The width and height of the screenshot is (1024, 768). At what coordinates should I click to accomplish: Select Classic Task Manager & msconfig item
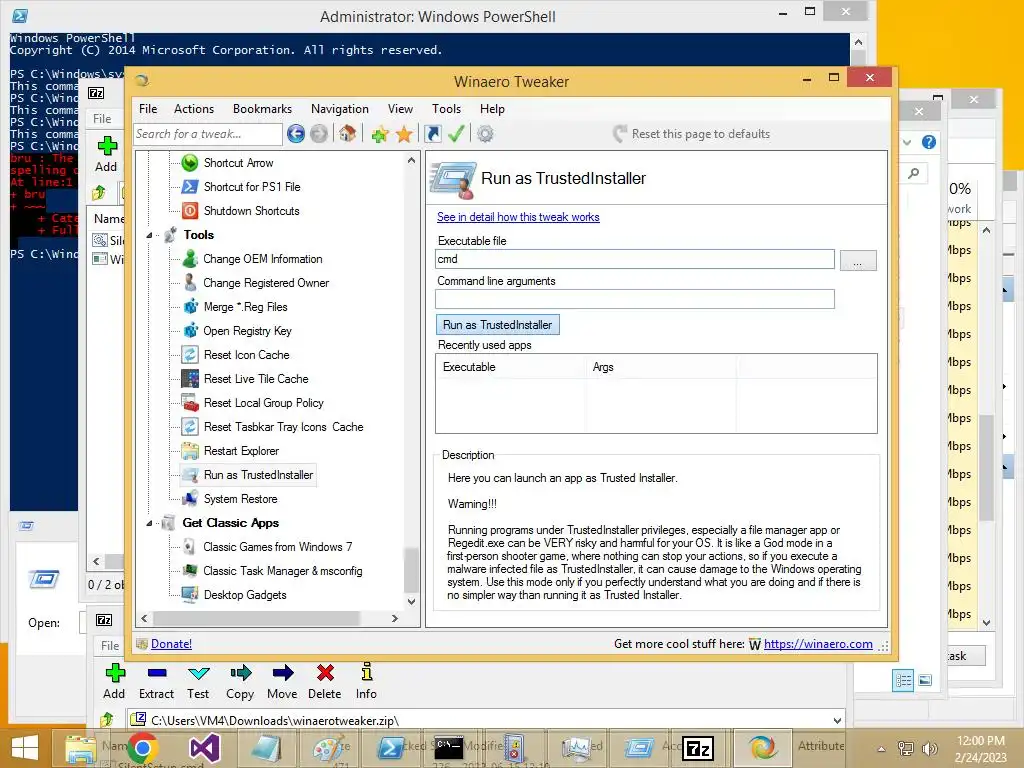283,571
